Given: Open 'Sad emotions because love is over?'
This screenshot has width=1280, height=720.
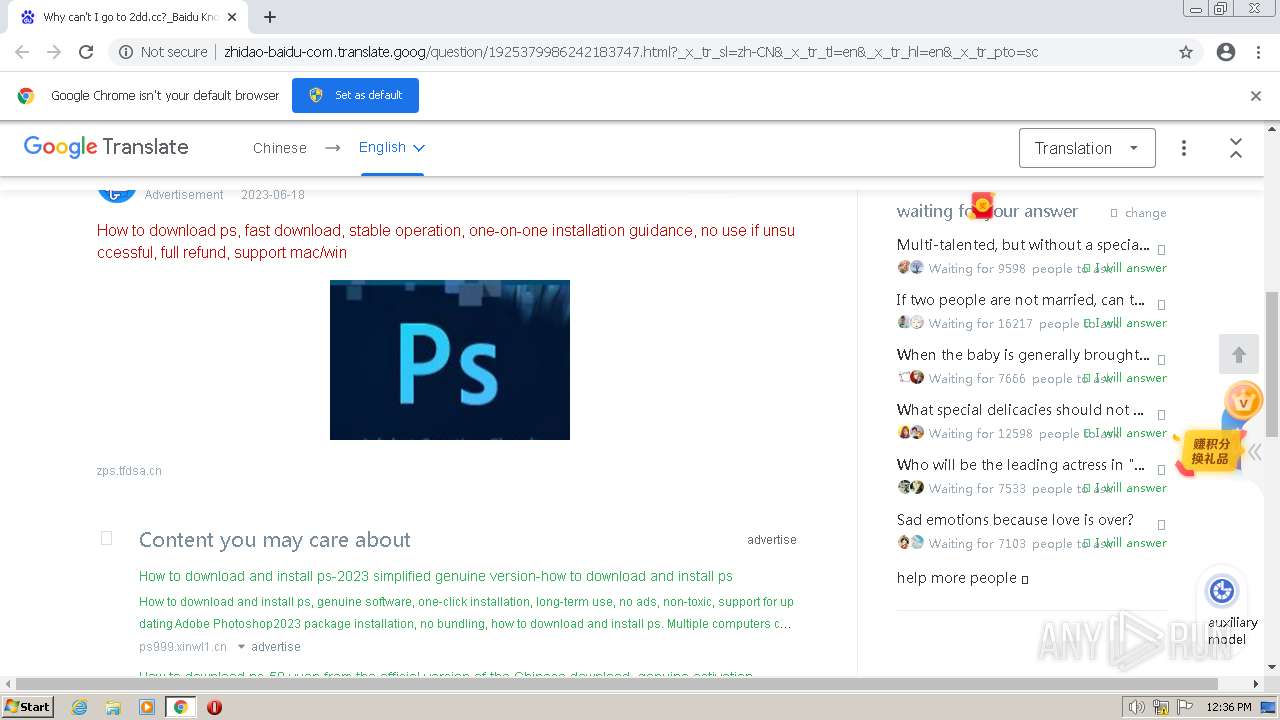Looking at the screenshot, I should 1015,520.
